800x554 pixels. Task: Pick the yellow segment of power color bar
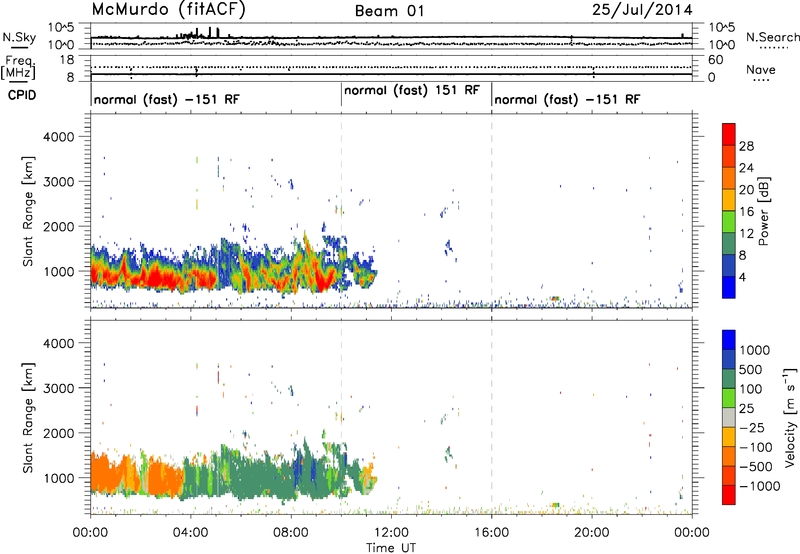coord(729,199)
